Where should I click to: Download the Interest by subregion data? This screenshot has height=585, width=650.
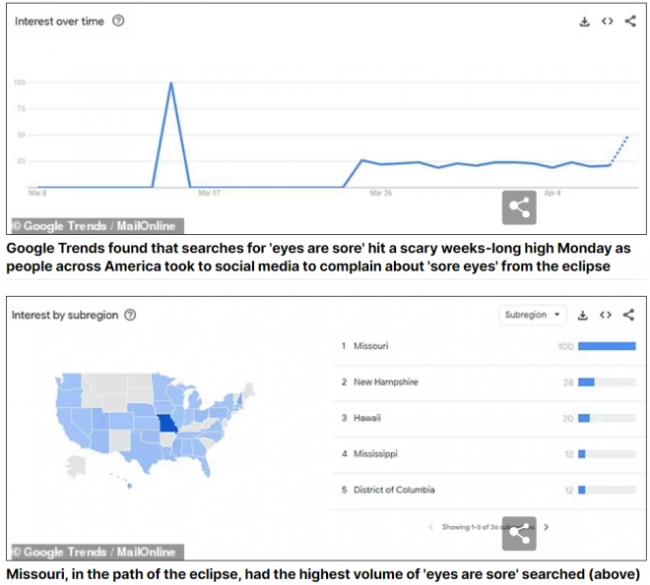585,315
